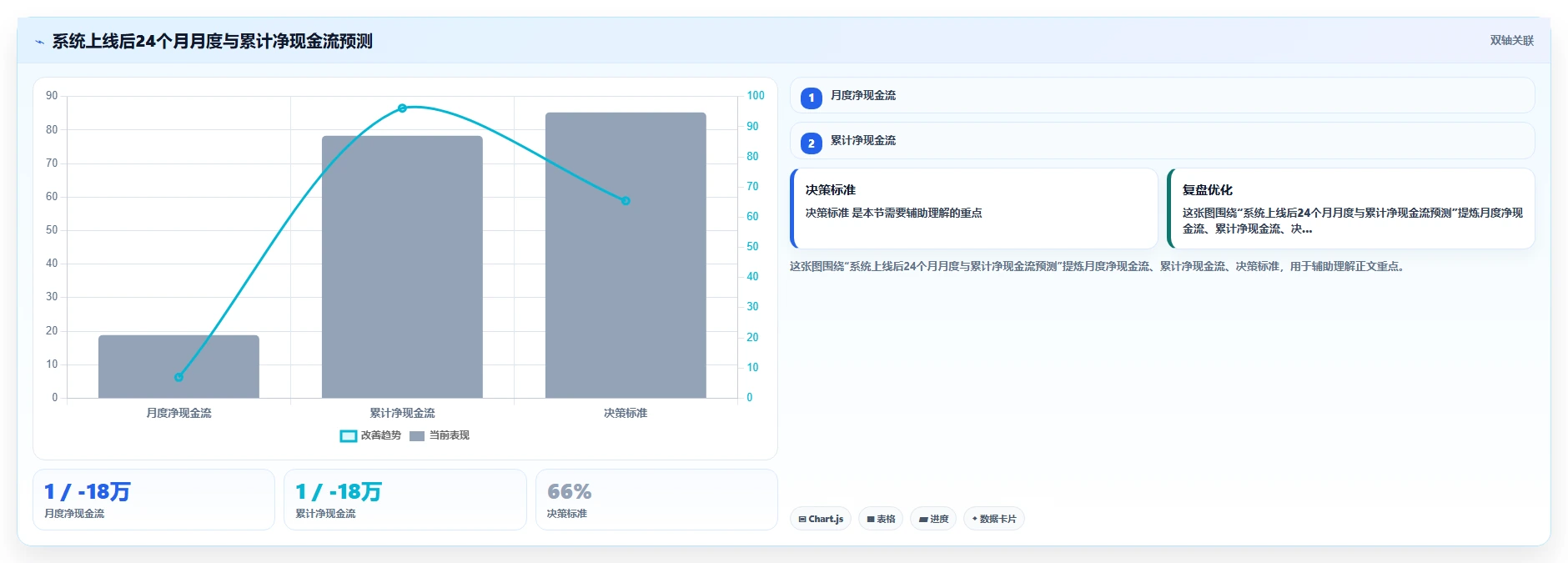
Task: Click the left axis value 90
Action: [52, 96]
